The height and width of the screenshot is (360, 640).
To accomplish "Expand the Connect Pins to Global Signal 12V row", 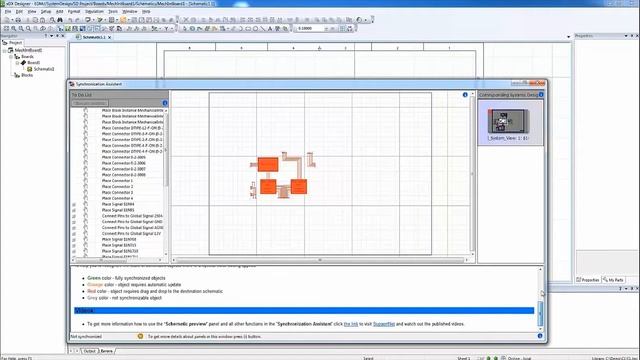I will pyautogui.click(x=74, y=233).
